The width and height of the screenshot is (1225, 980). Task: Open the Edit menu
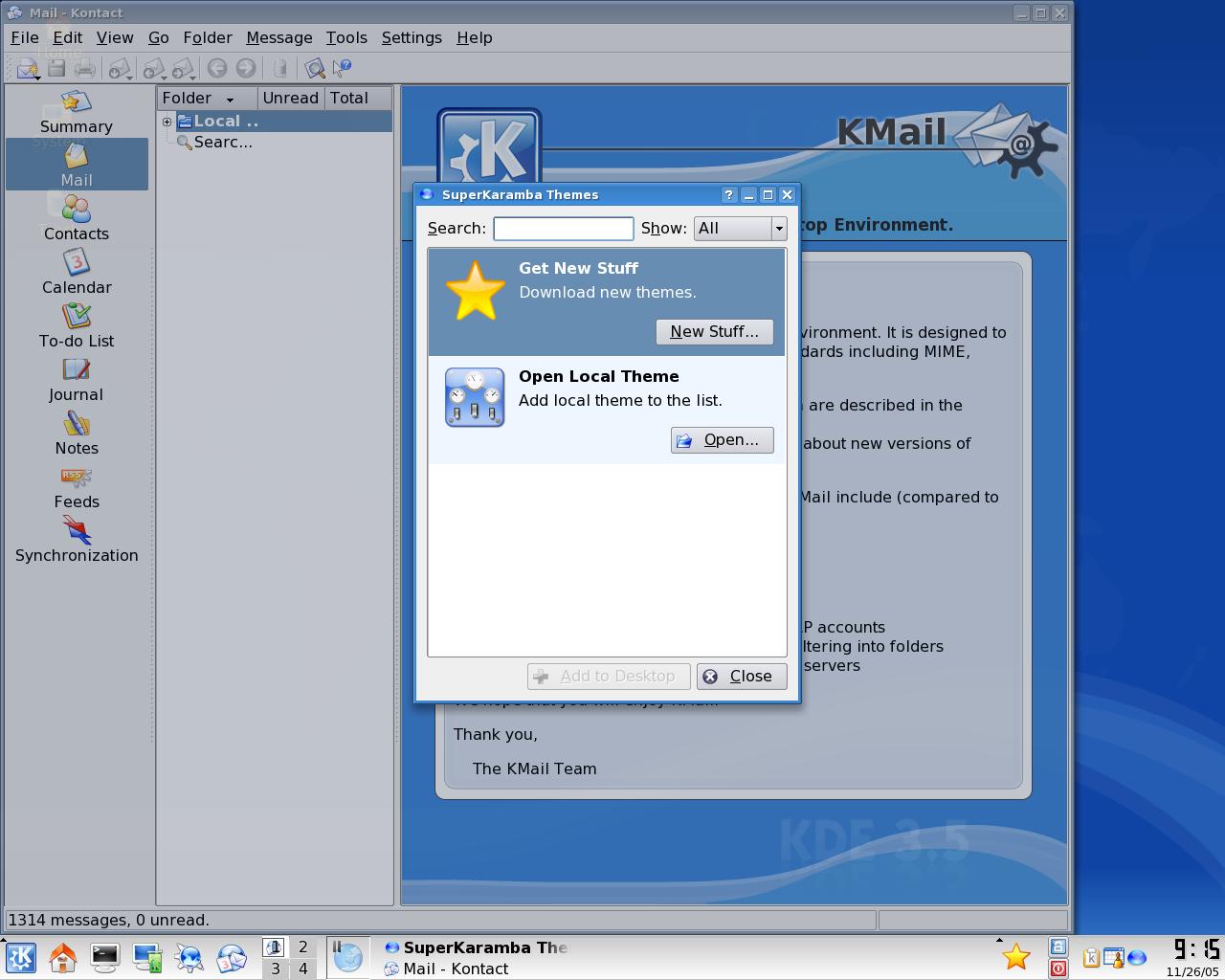coord(67,37)
